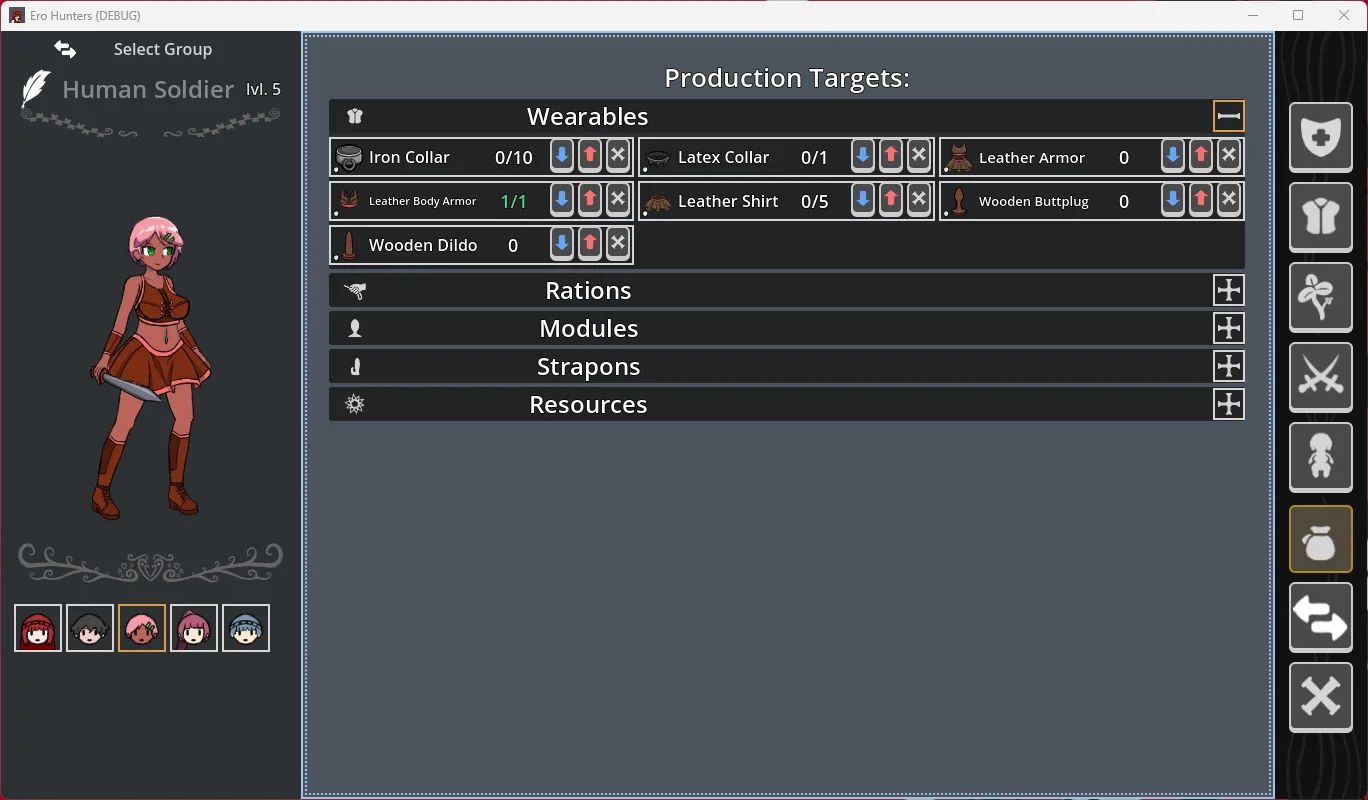
Task: Increase Latex Collar production target
Action: click(x=890, y=156)
